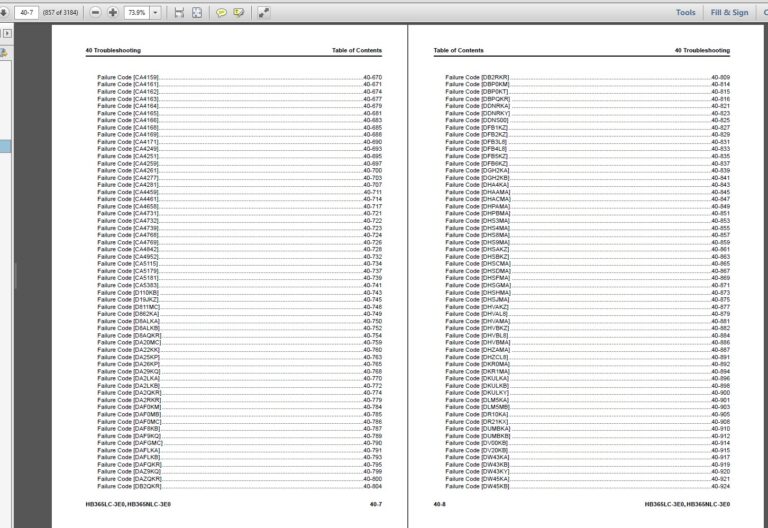Click page number 40-670 in the contents
This screenshot has width=768, height=528.
click(373, 77)
